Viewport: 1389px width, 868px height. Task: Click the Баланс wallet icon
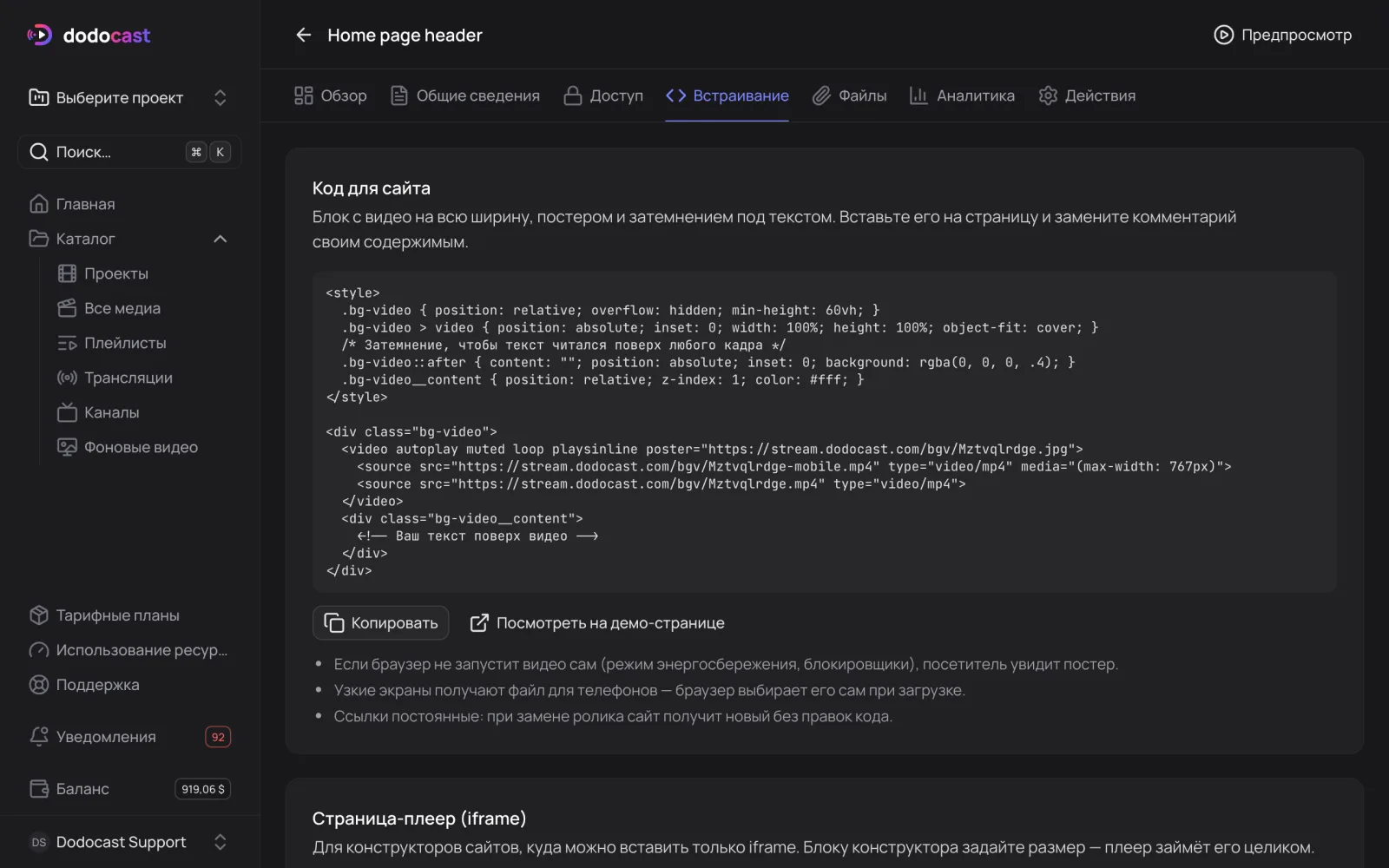tap(39, 788)
